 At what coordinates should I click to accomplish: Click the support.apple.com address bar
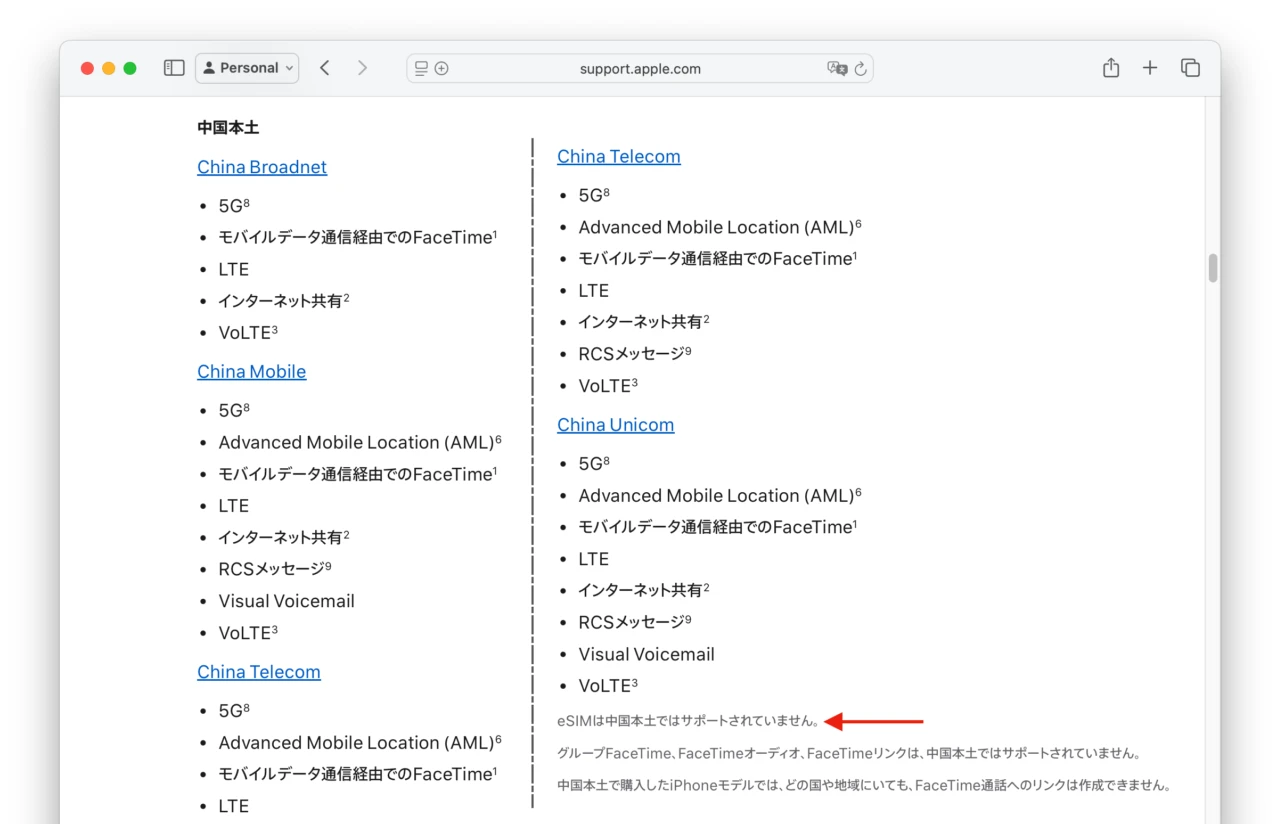point(640,69)
